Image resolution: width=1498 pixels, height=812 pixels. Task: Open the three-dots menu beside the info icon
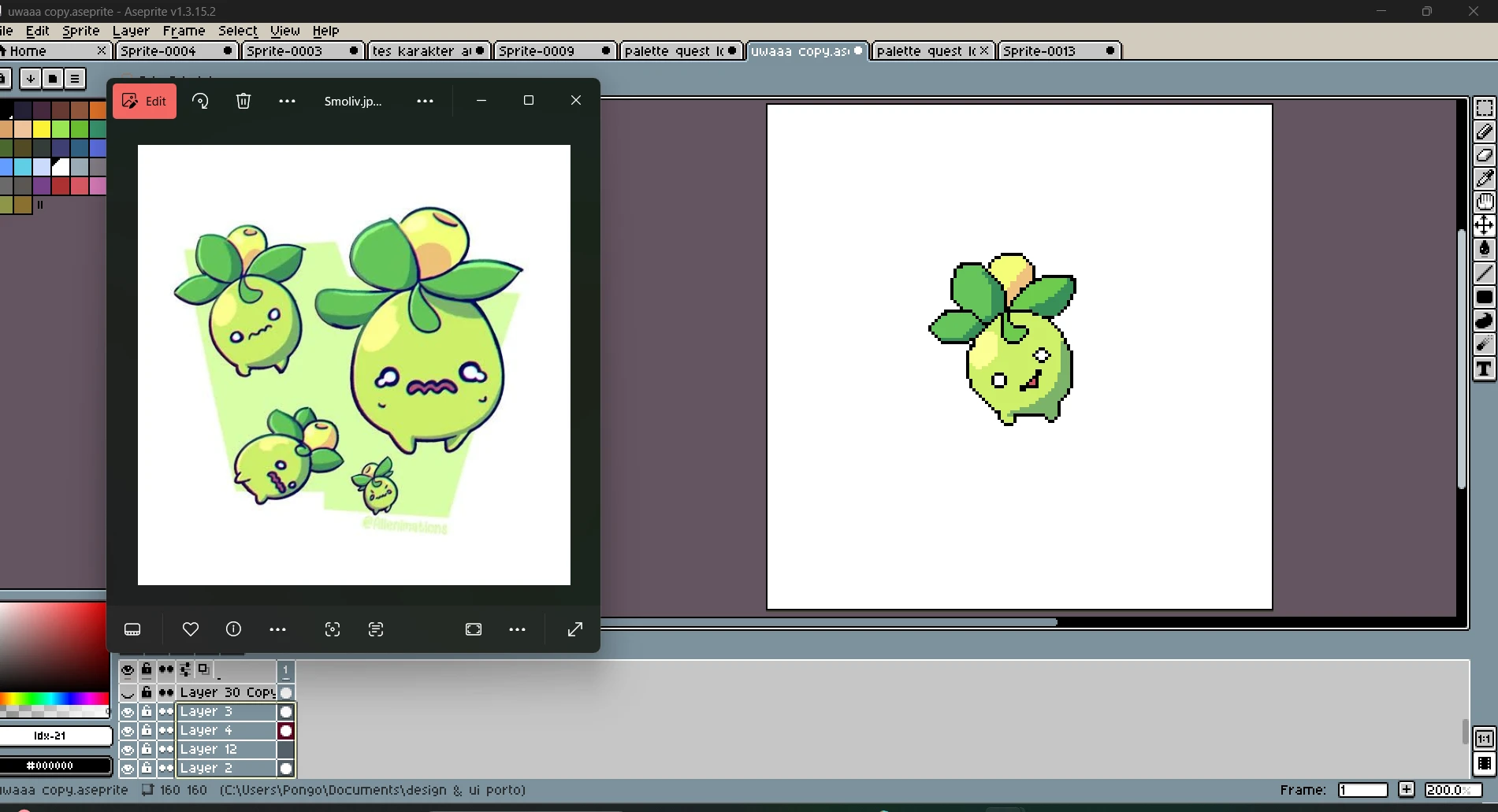click(x=277, y=629)
